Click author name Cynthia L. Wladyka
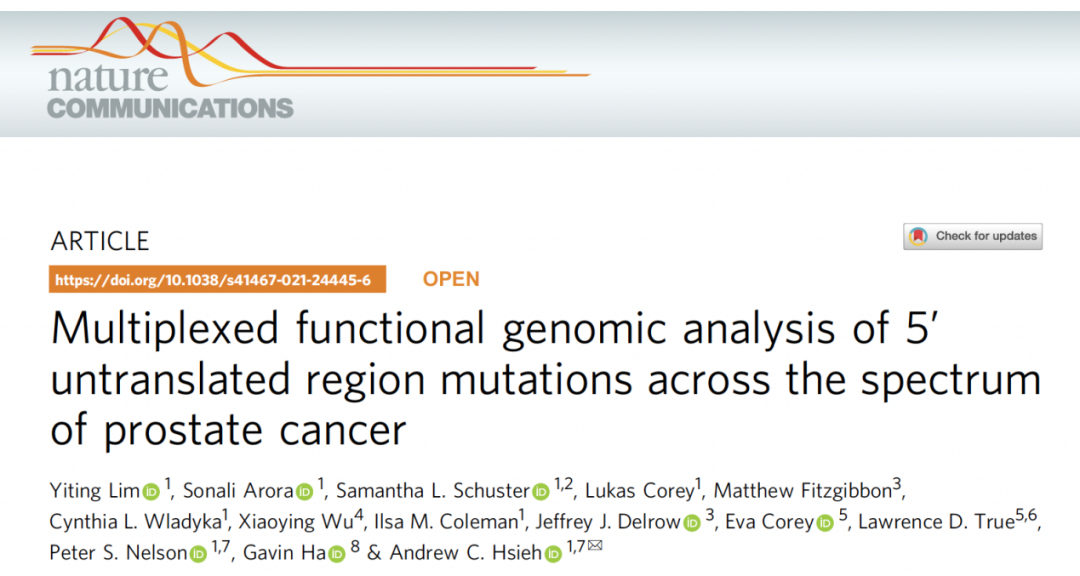 [x=135, y=522]
